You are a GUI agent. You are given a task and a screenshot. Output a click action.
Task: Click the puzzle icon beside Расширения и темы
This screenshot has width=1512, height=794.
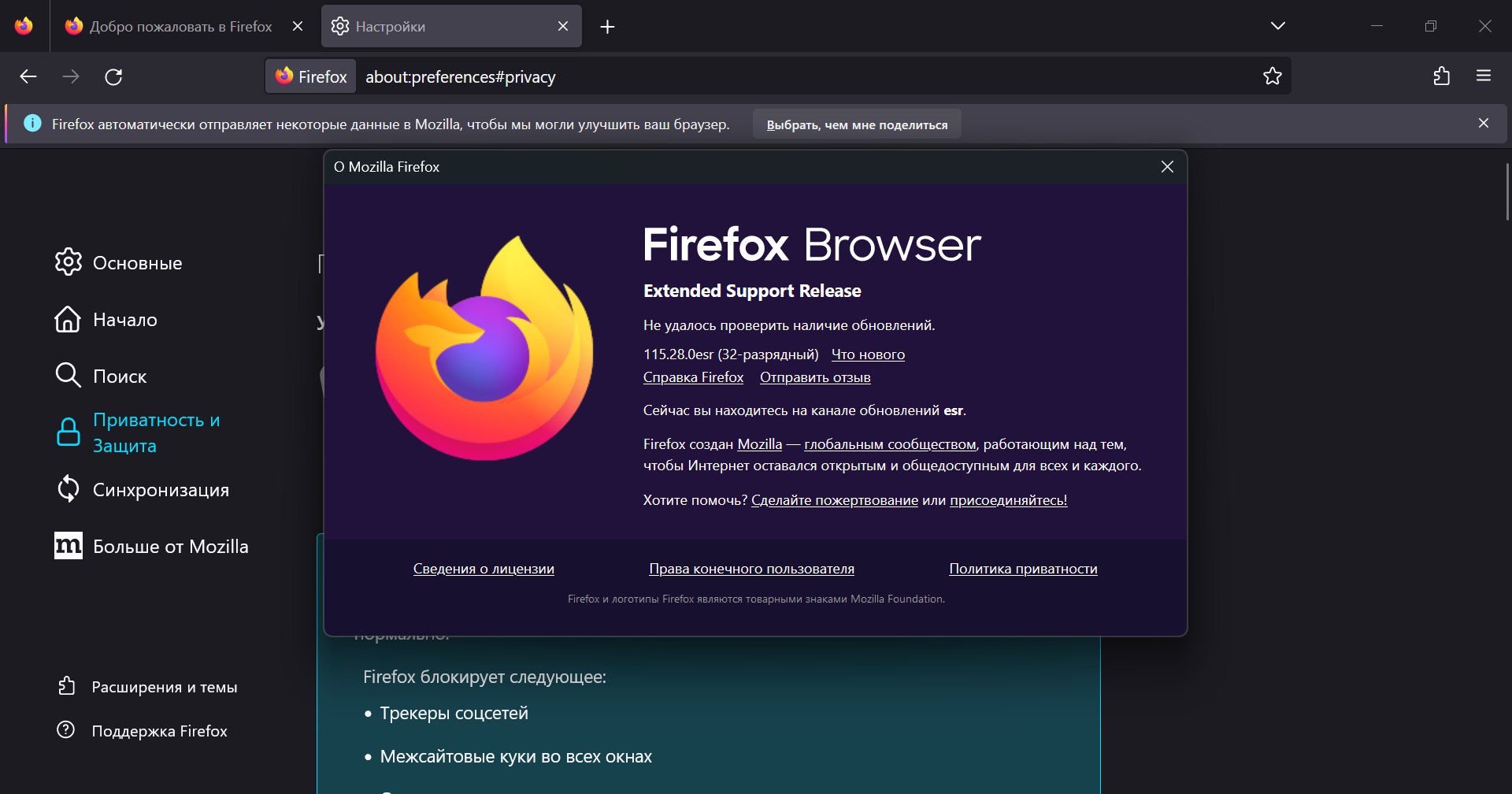67,686
